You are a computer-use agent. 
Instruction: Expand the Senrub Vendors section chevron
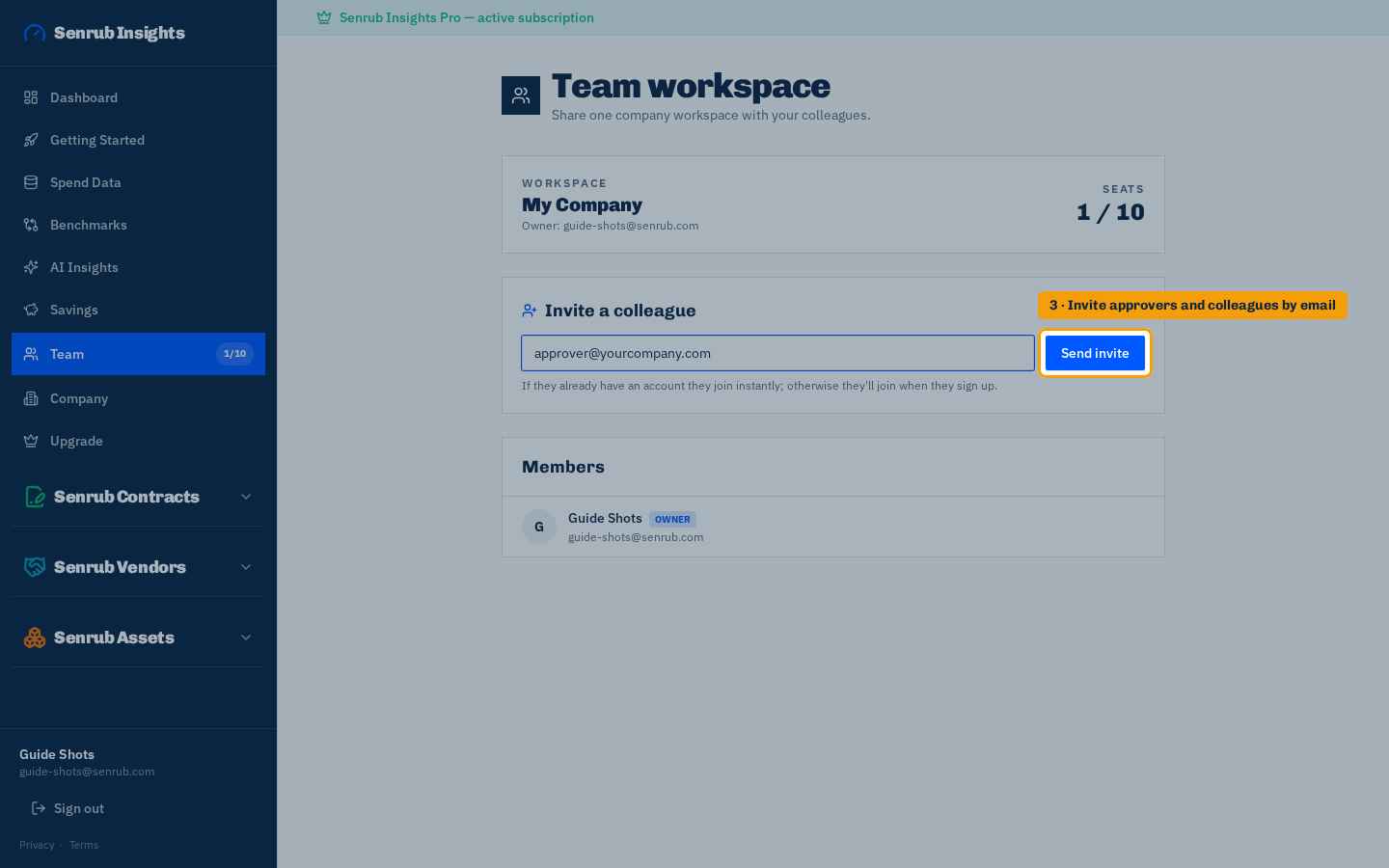[246, 567]
